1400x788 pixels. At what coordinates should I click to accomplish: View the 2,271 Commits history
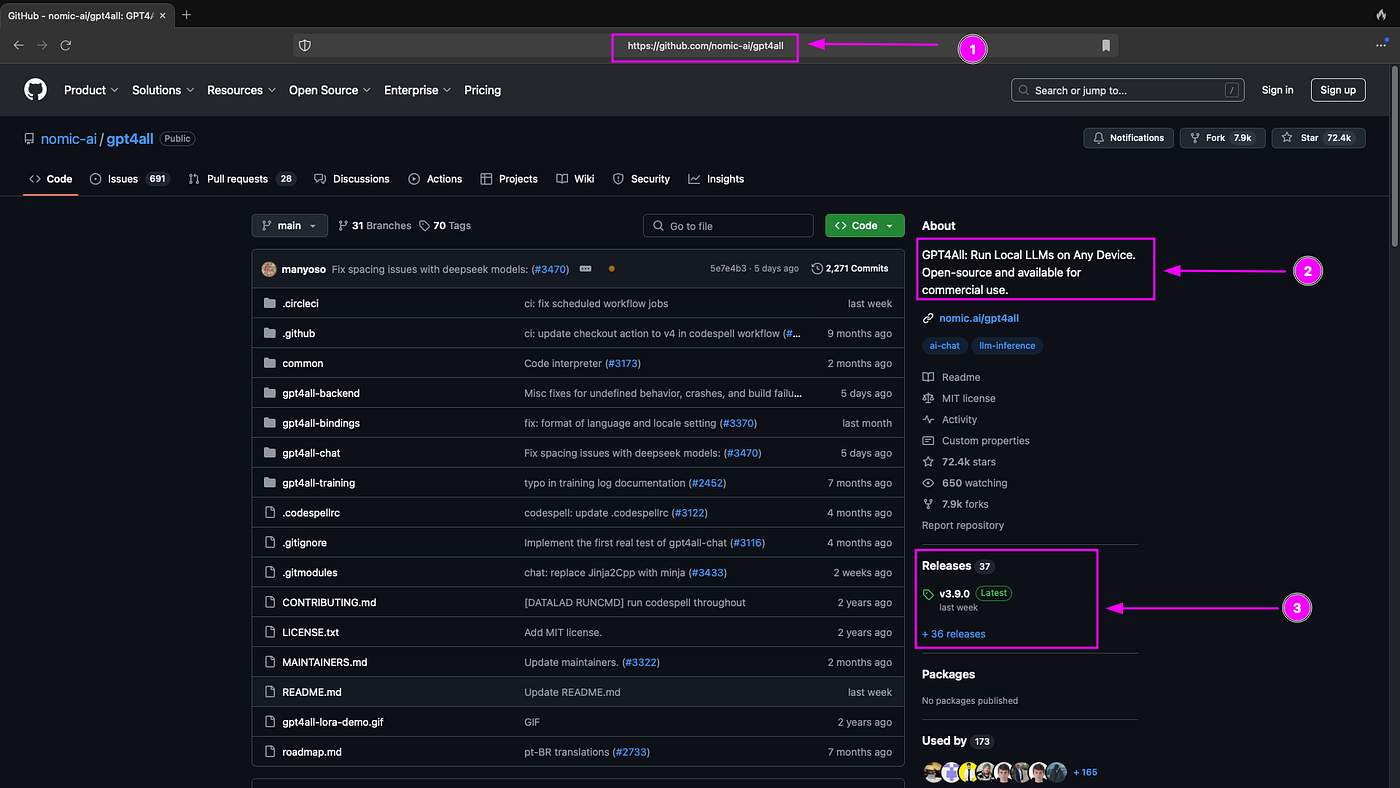[x=850, y=268]
